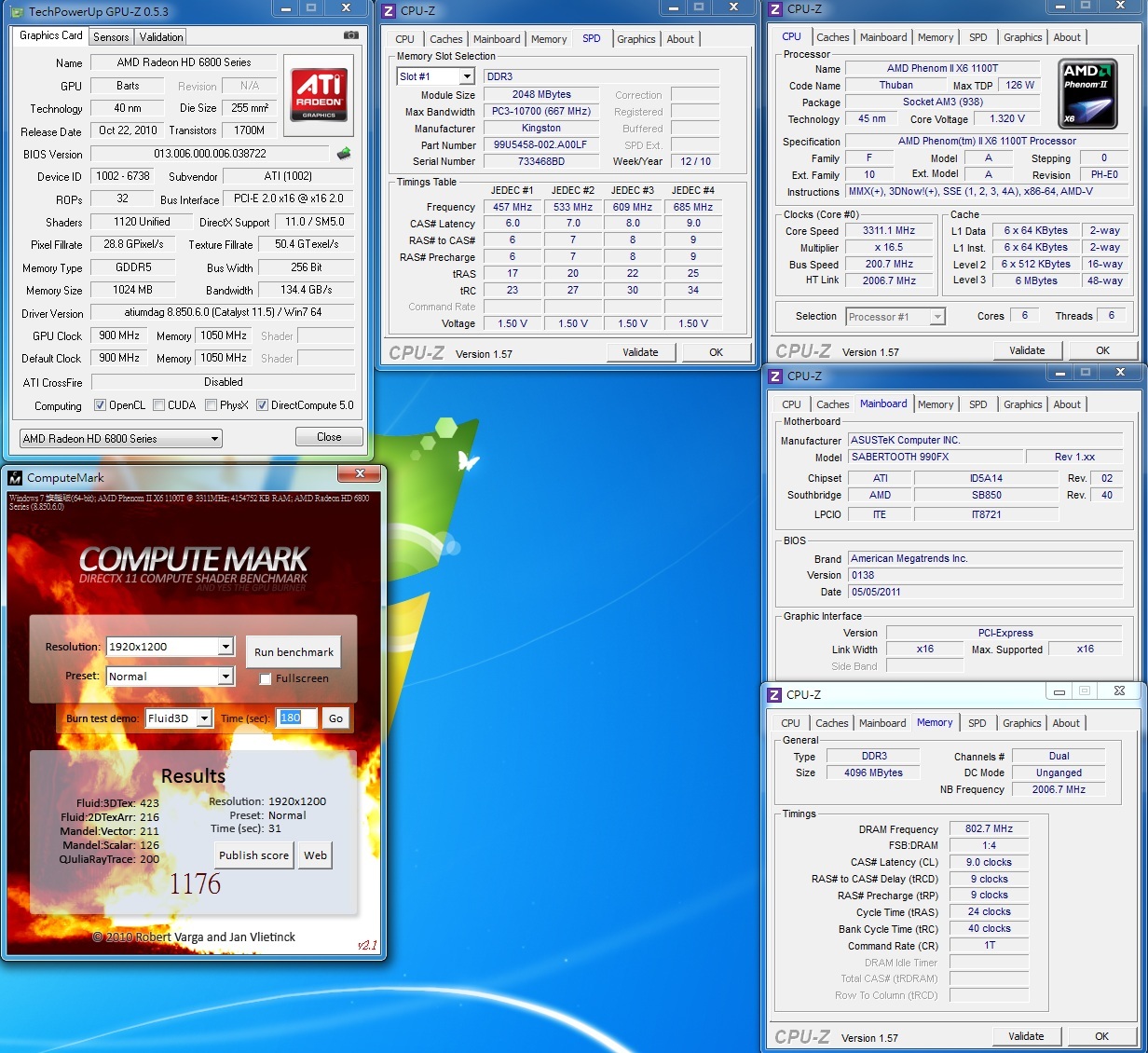The width and height of the screenshot is (1148, 1053).
Task: Click the Publish score button
Action: [x=253, y=855]
